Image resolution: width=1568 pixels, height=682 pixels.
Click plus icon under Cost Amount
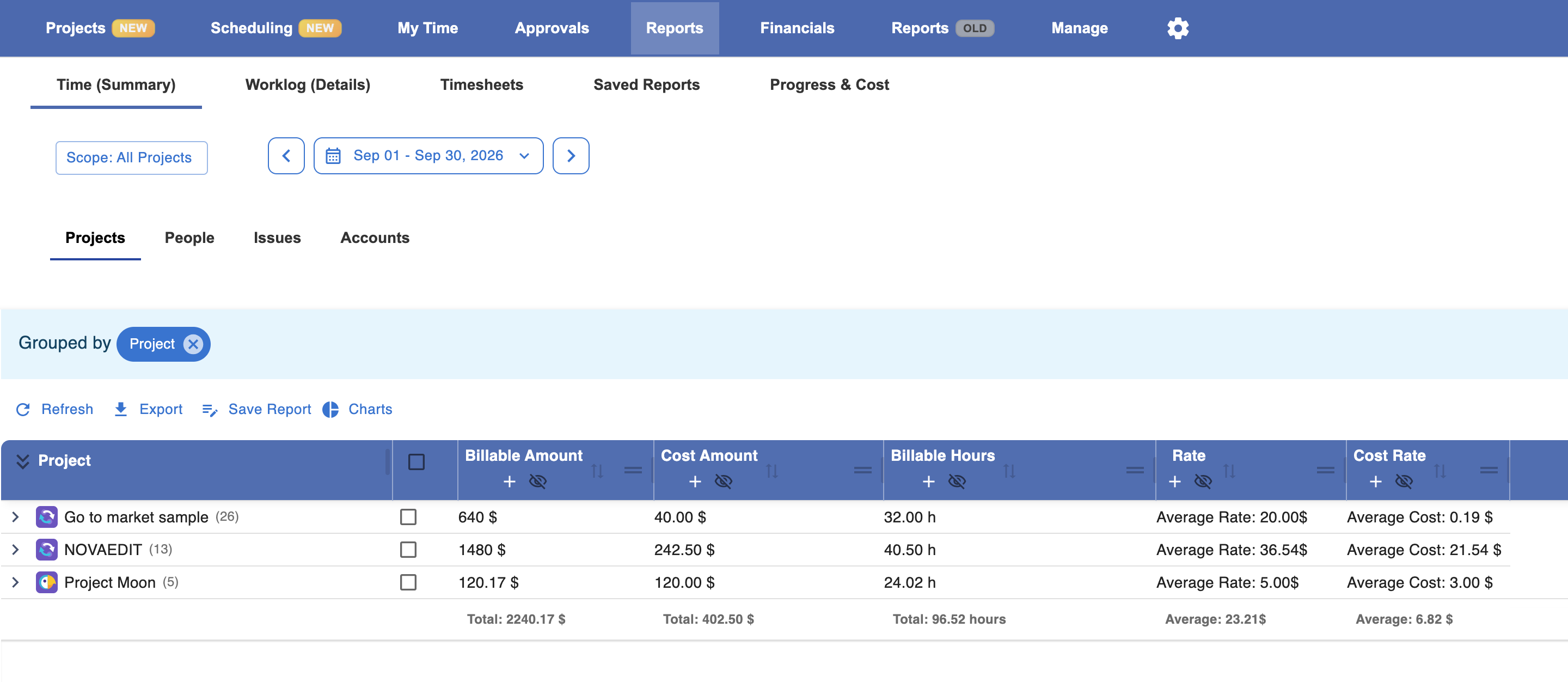click(x=695, y=482)
